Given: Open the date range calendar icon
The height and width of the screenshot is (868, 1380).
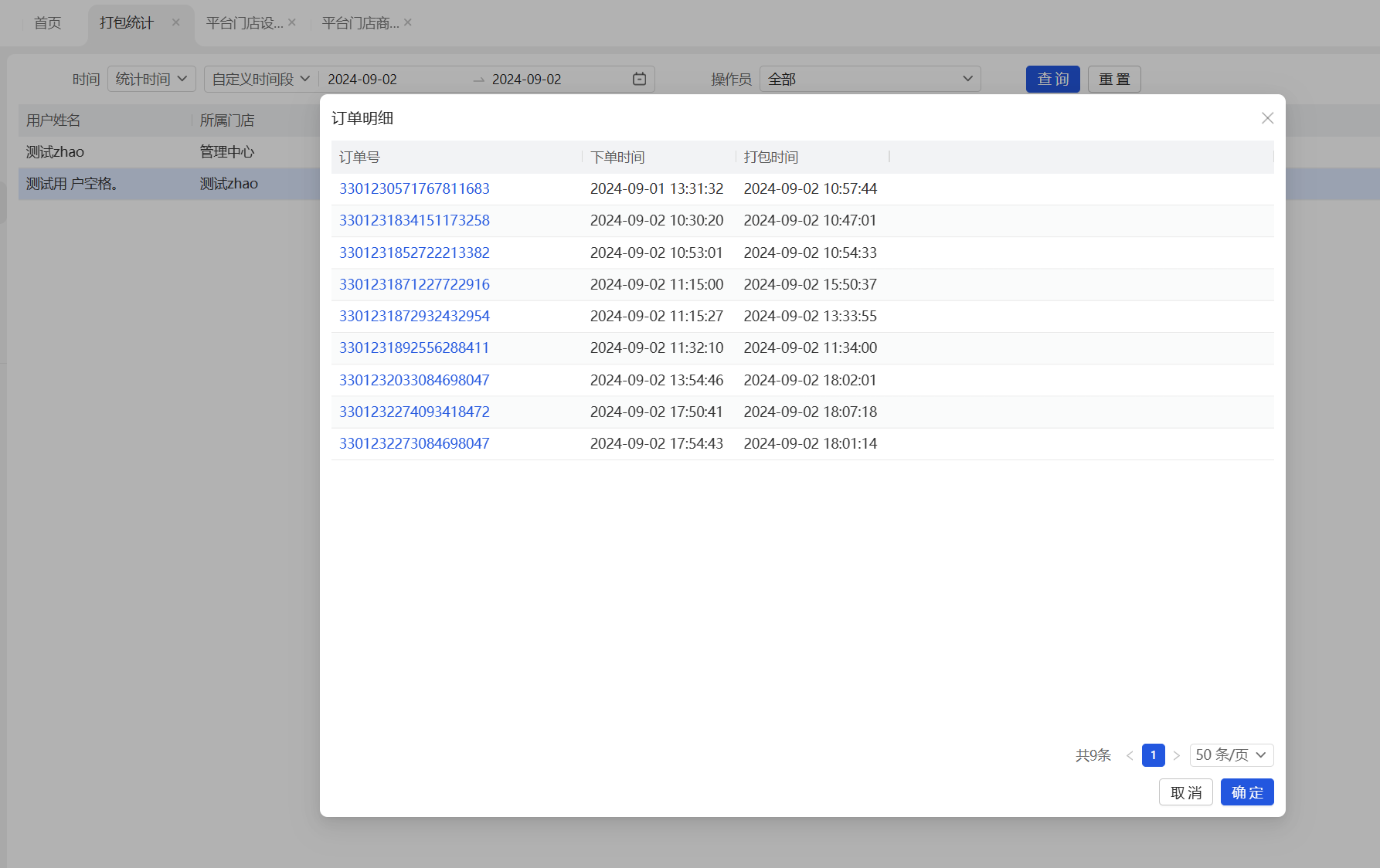Looking at the screenshot, I should click(639, 79).
